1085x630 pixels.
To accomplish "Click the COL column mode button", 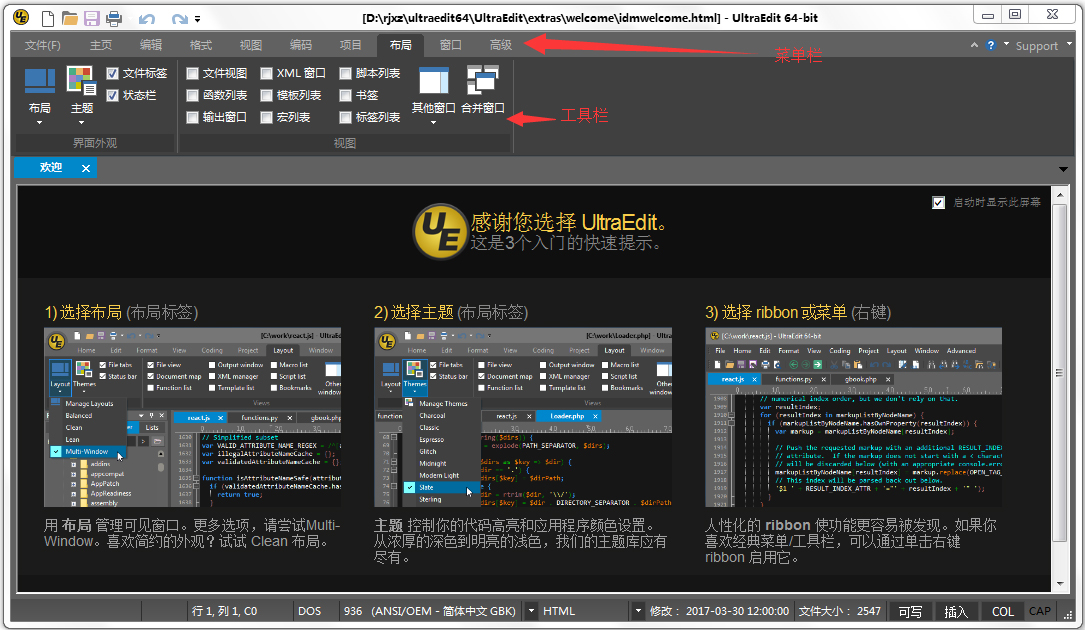I will pyautogui.click(x=1003, y=611).
